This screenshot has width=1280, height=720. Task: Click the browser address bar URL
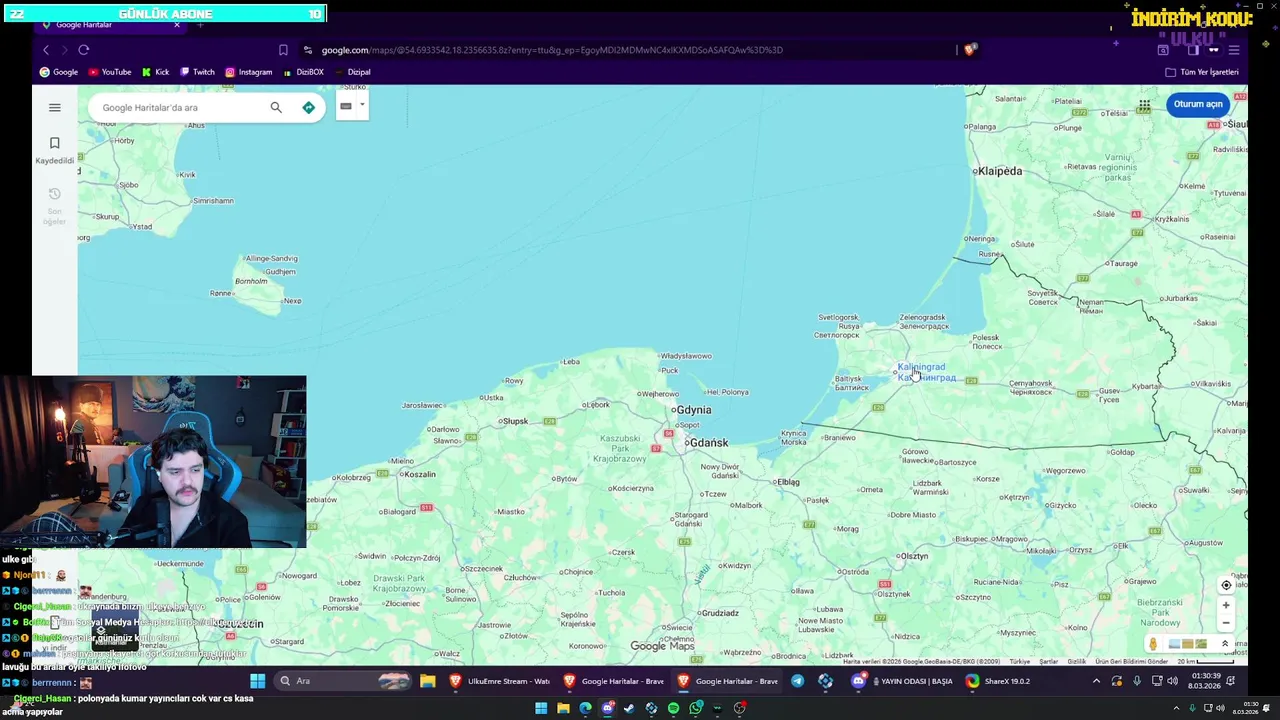[x=552, y=50]
